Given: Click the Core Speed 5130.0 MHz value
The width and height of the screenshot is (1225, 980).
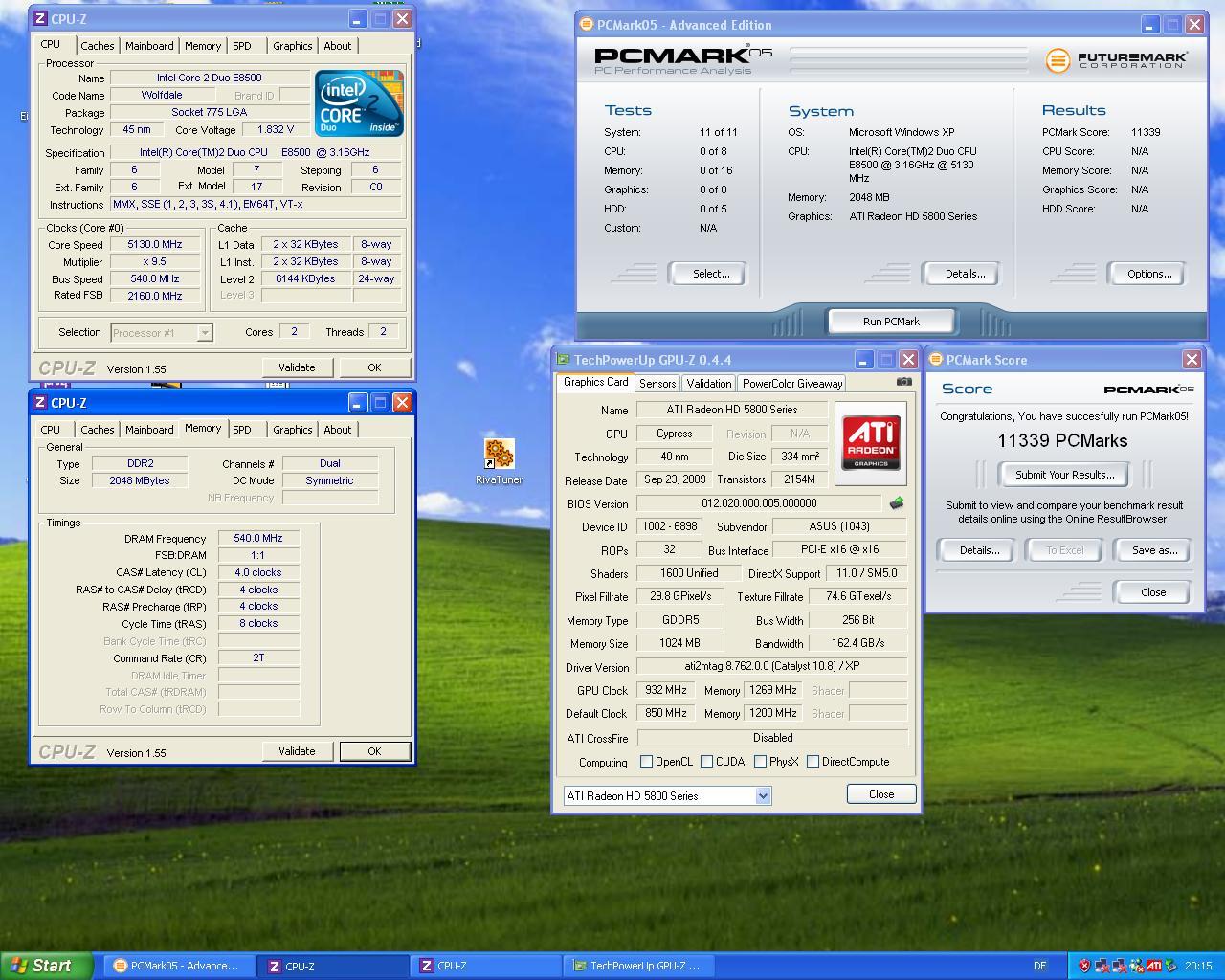Looking at the screenshot, I should [155, 245].
